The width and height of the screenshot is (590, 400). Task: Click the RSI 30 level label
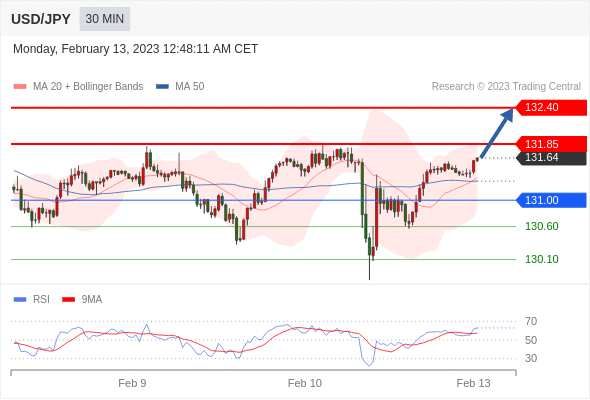tap(531, 358)
